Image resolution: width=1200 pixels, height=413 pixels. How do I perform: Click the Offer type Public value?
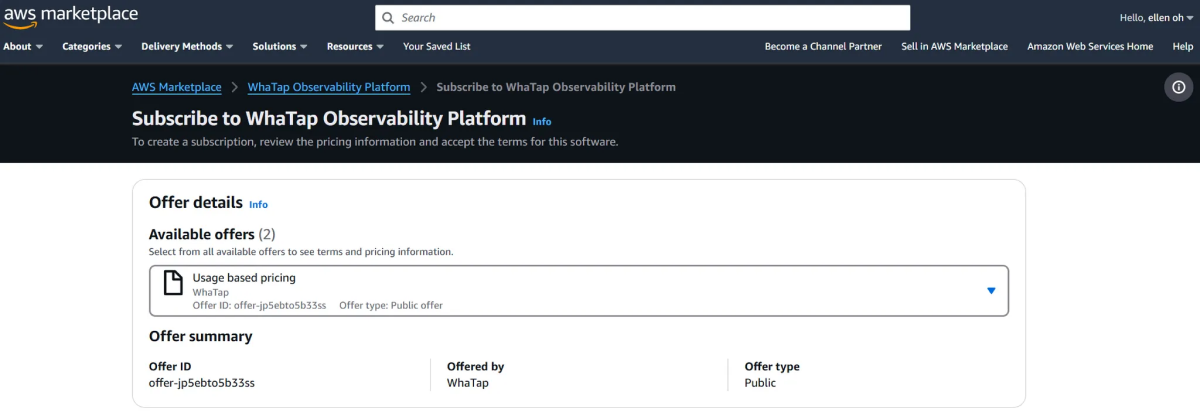click(x=760, y=383)
